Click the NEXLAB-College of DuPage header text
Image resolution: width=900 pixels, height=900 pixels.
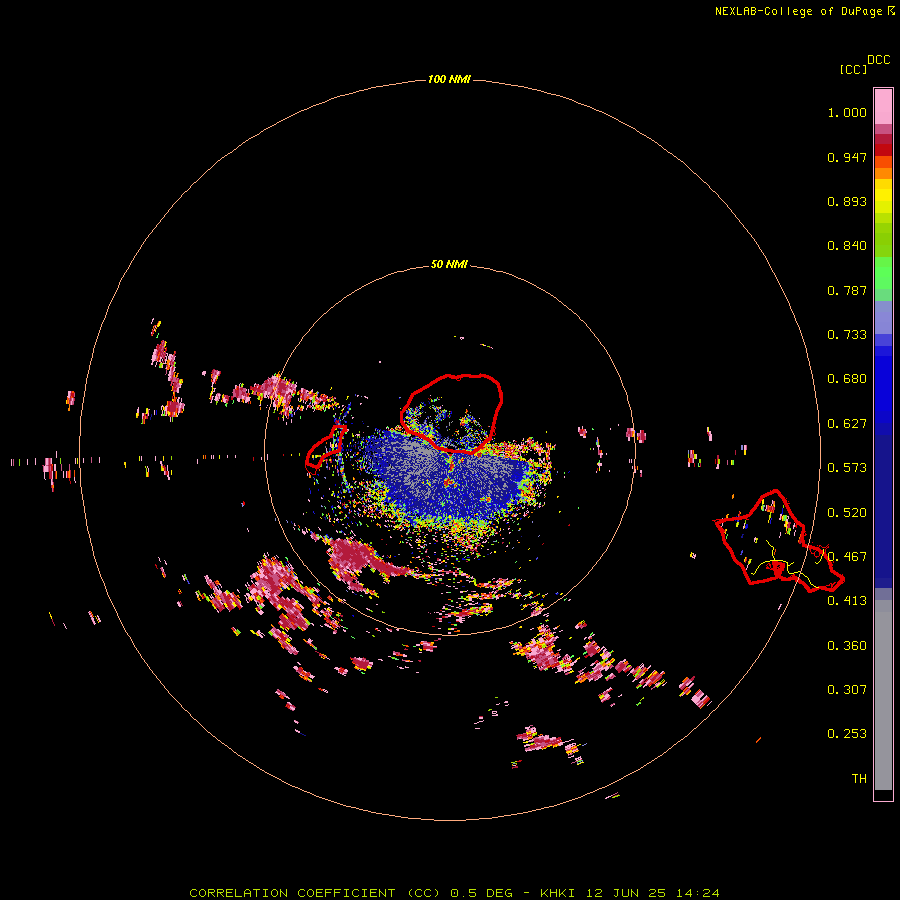pos(799,11)
